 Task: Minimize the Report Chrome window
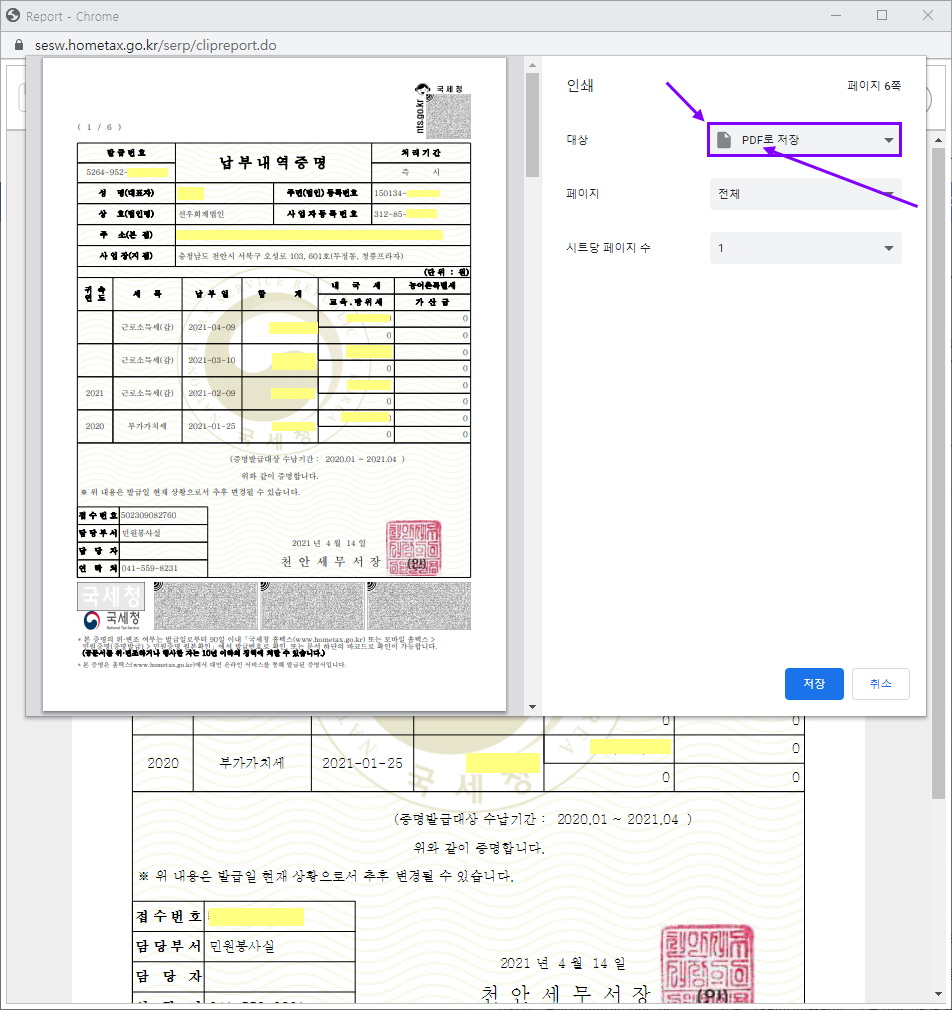(836, 15)
